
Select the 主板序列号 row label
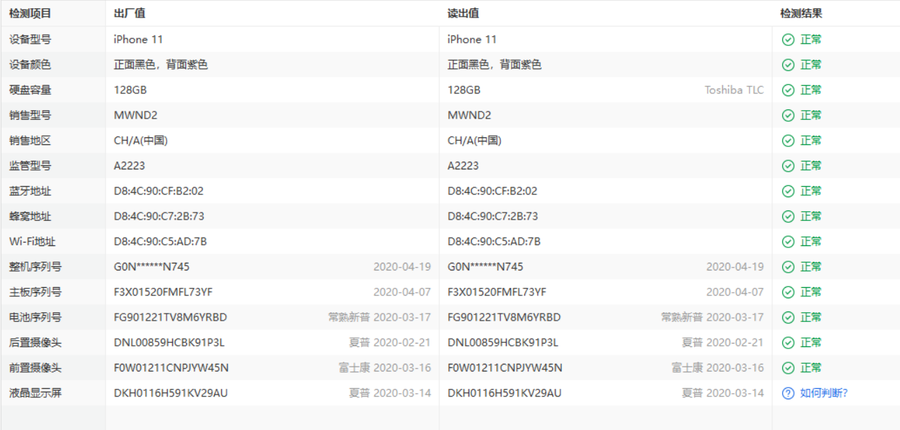point(35,292)
